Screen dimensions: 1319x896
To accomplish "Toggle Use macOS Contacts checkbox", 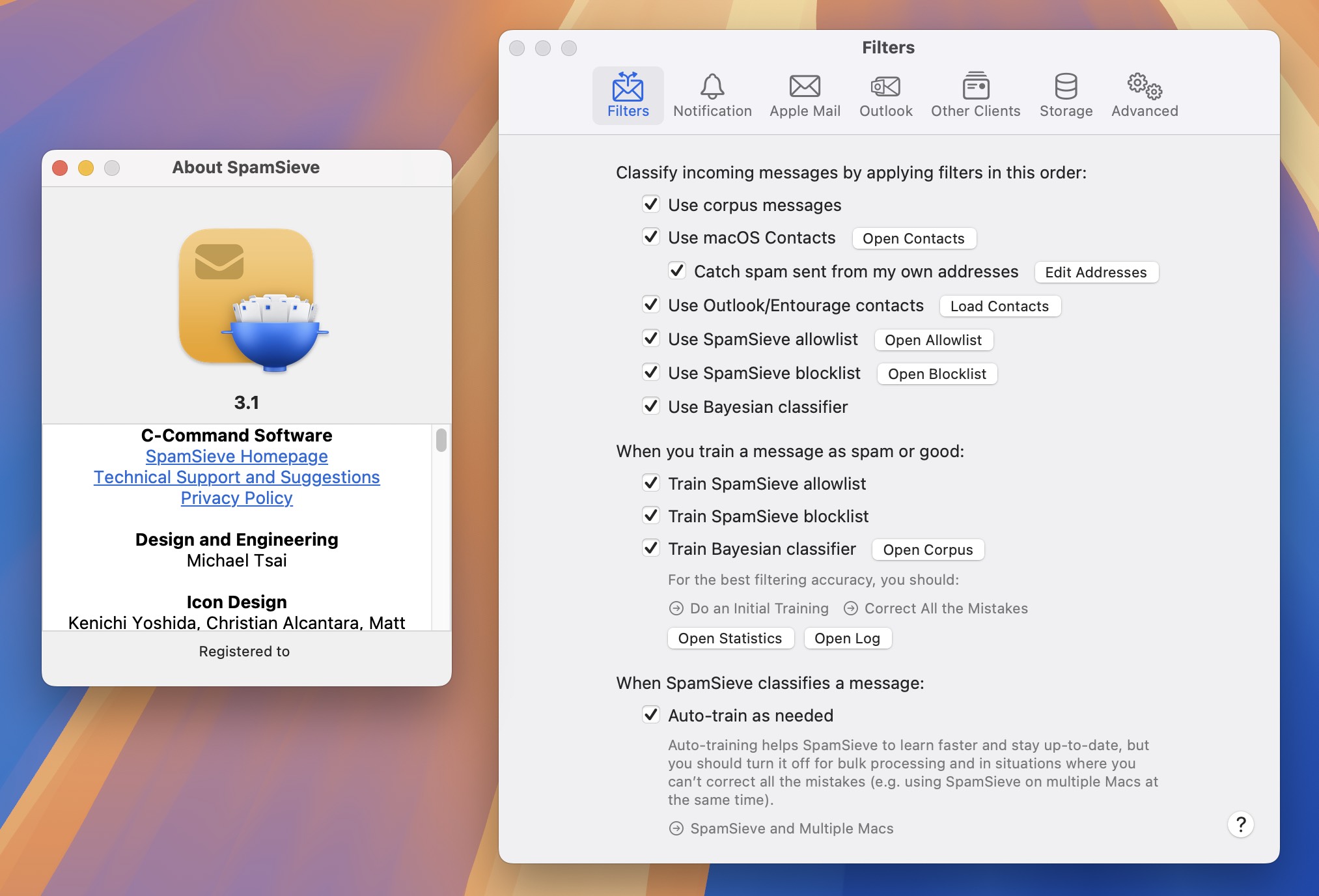I will (x=651, y=237).
